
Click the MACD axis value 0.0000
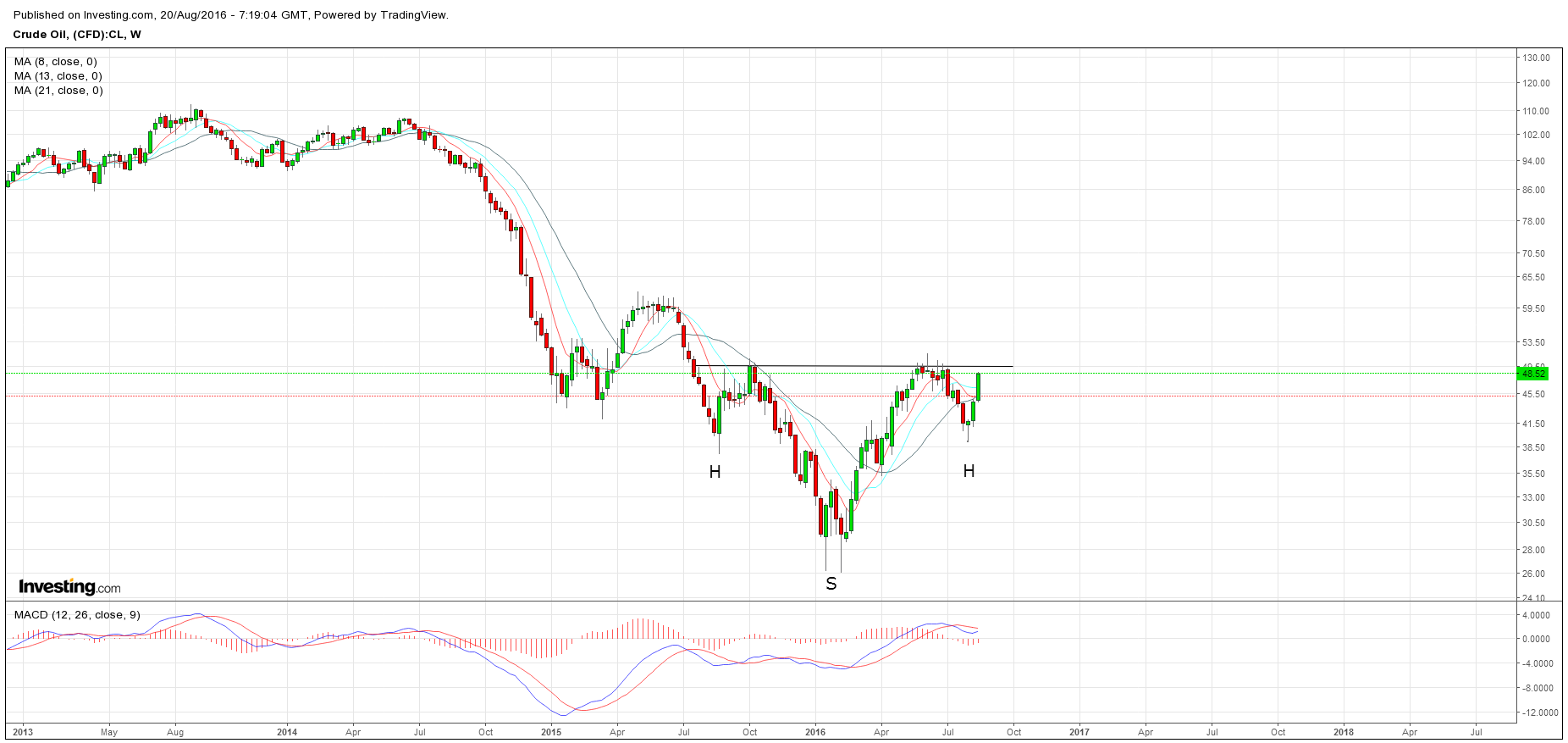[1536, 640]
